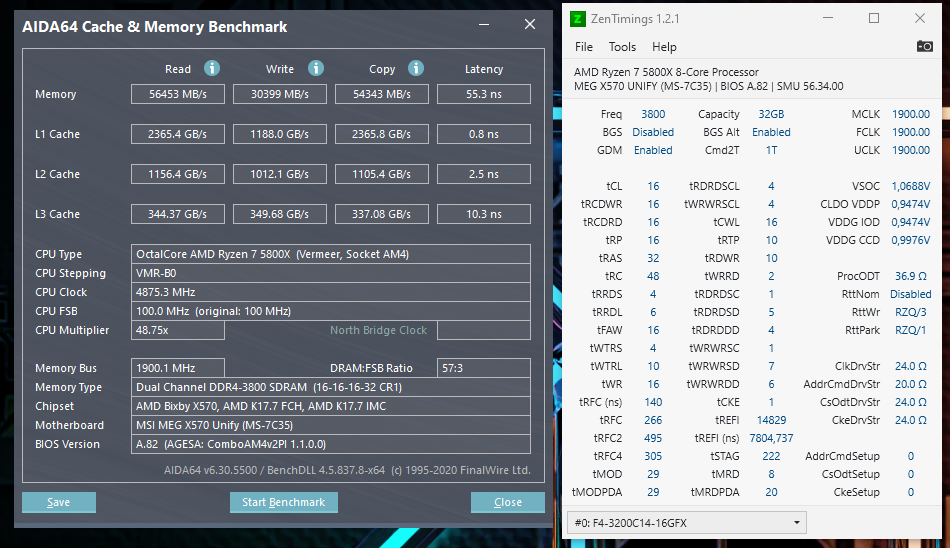Click the ProcODT value 36.9 Ω

tap(911, 276)
